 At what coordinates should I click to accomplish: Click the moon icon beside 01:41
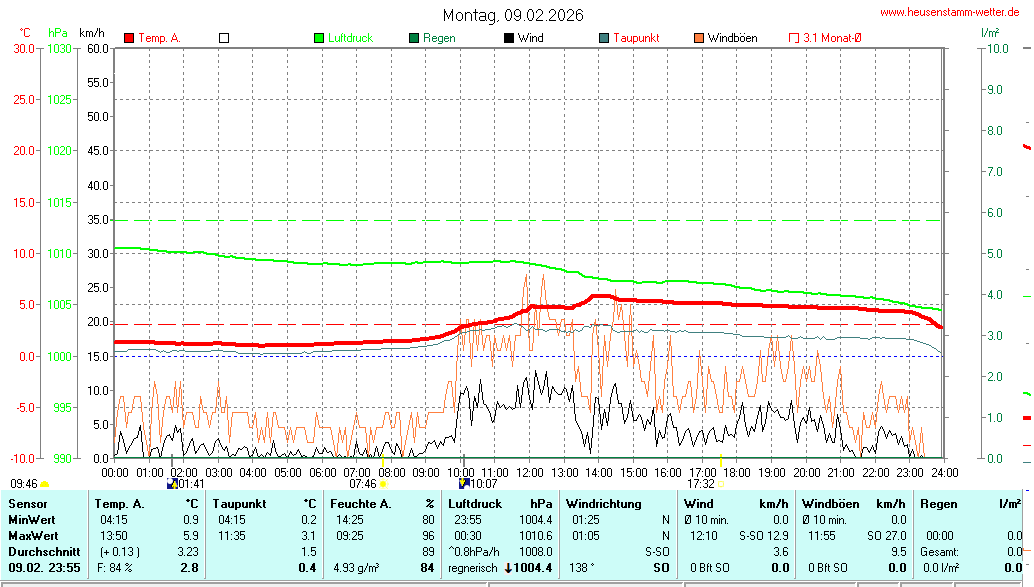(171, 484)
